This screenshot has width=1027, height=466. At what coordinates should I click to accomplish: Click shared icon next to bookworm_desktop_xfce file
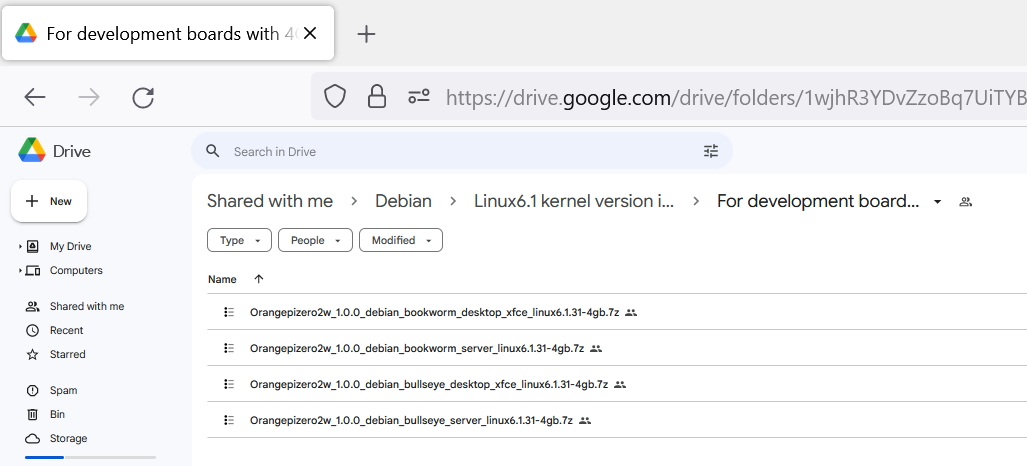point(631,313)
